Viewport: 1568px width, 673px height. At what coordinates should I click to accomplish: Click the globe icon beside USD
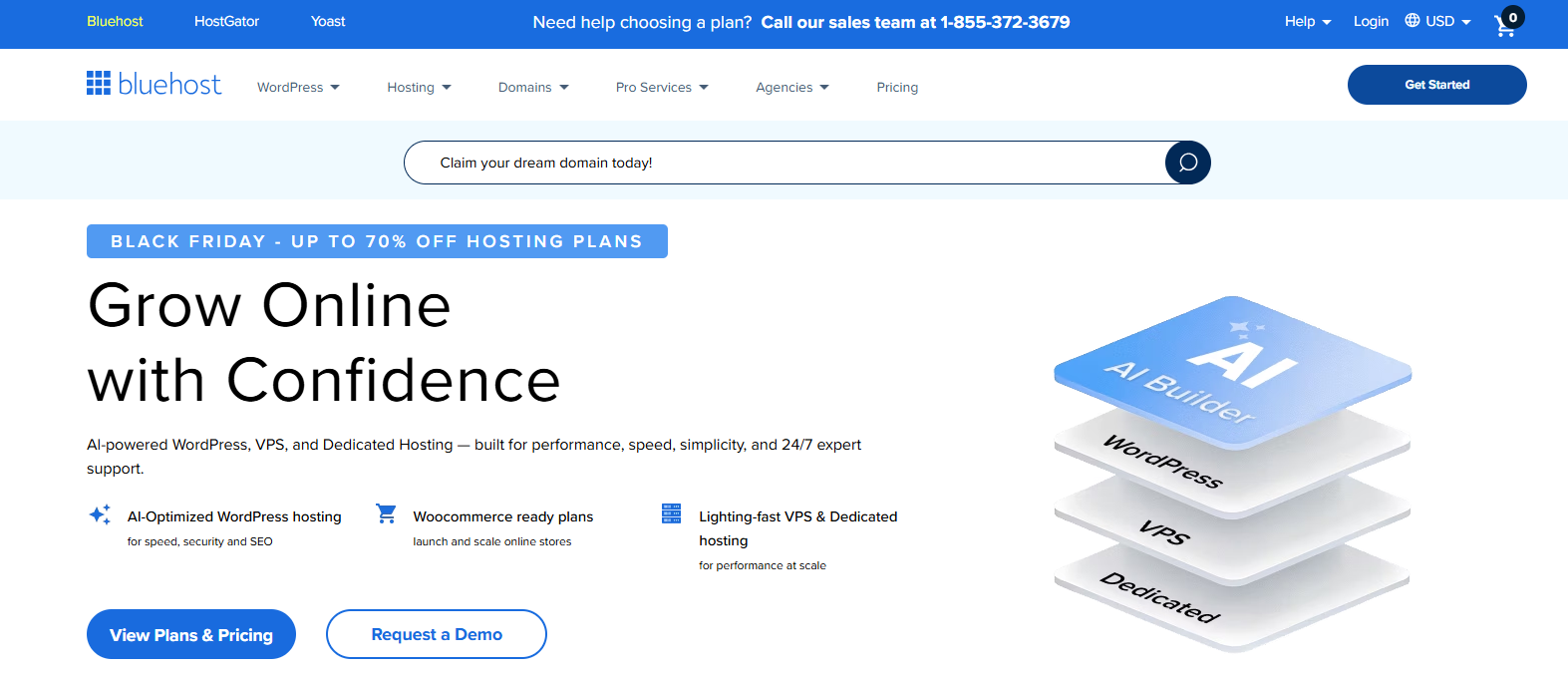[1412, 20]
